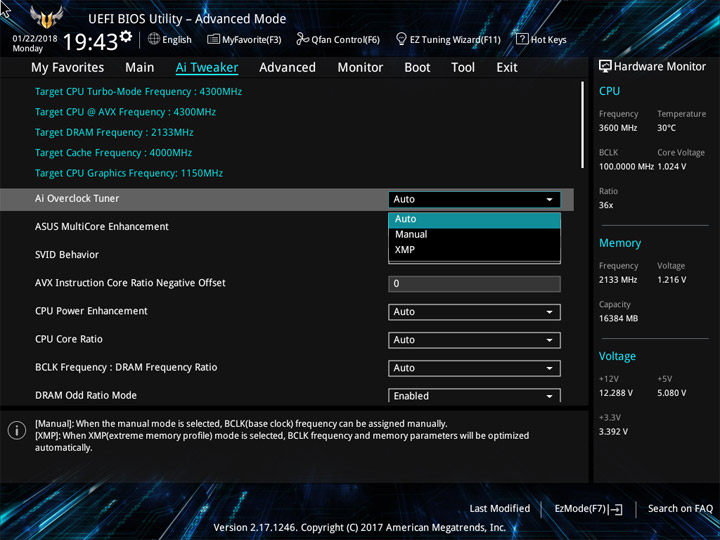Choose Auto in the overclock tuner list

pyautogui.click(x=474, y=219)
